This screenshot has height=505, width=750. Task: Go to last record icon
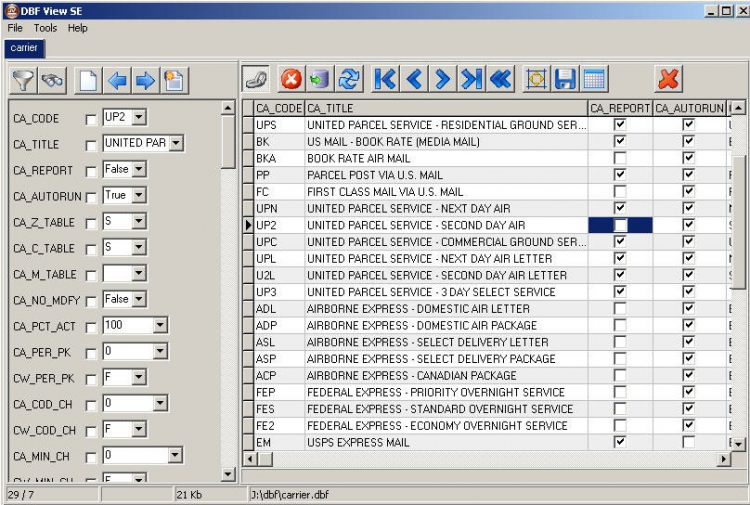[471, 79]
